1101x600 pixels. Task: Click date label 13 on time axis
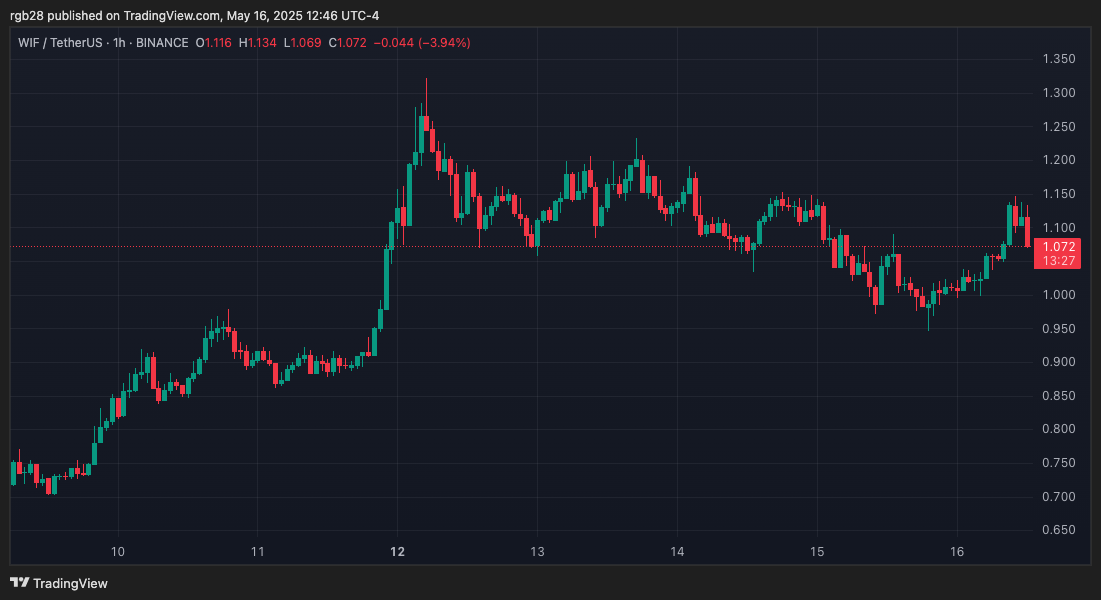click(537, 552)
